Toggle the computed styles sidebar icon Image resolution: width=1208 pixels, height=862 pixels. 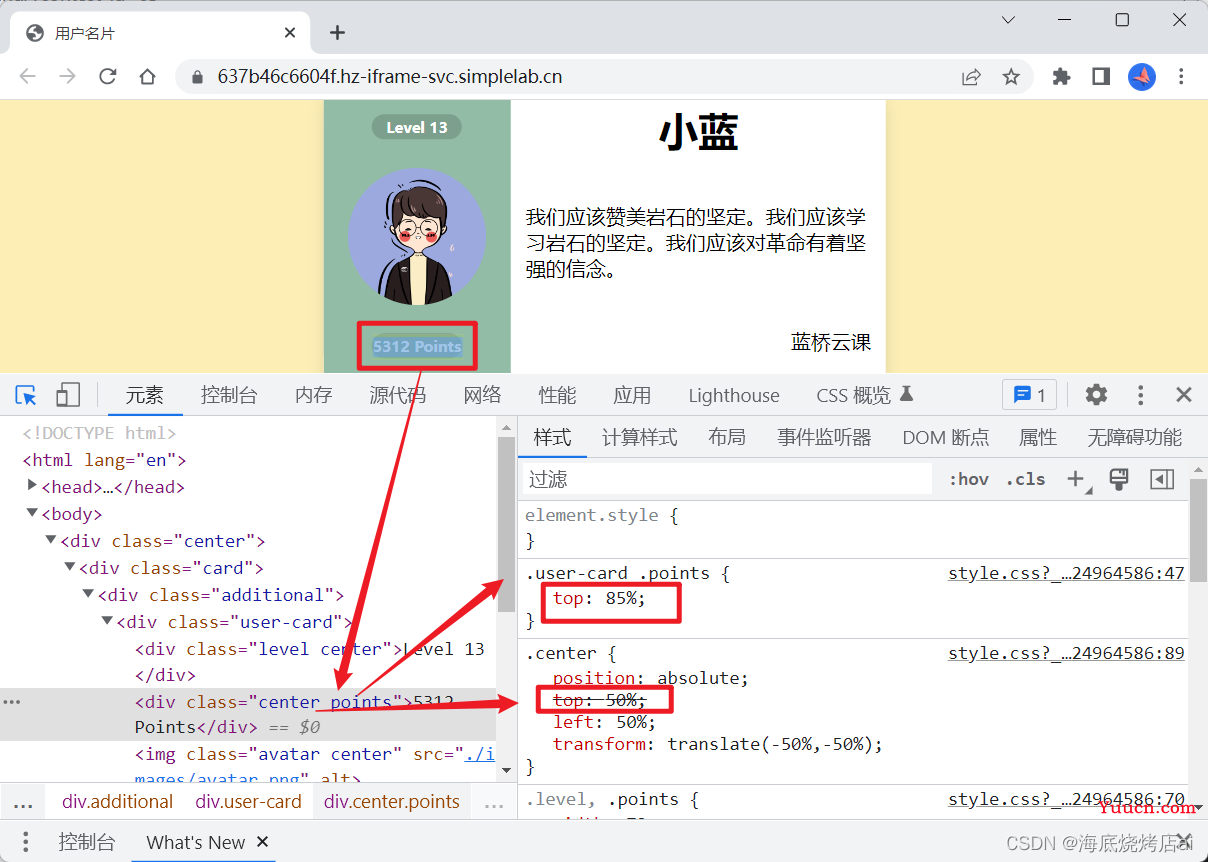click(x=1161, y=479)
